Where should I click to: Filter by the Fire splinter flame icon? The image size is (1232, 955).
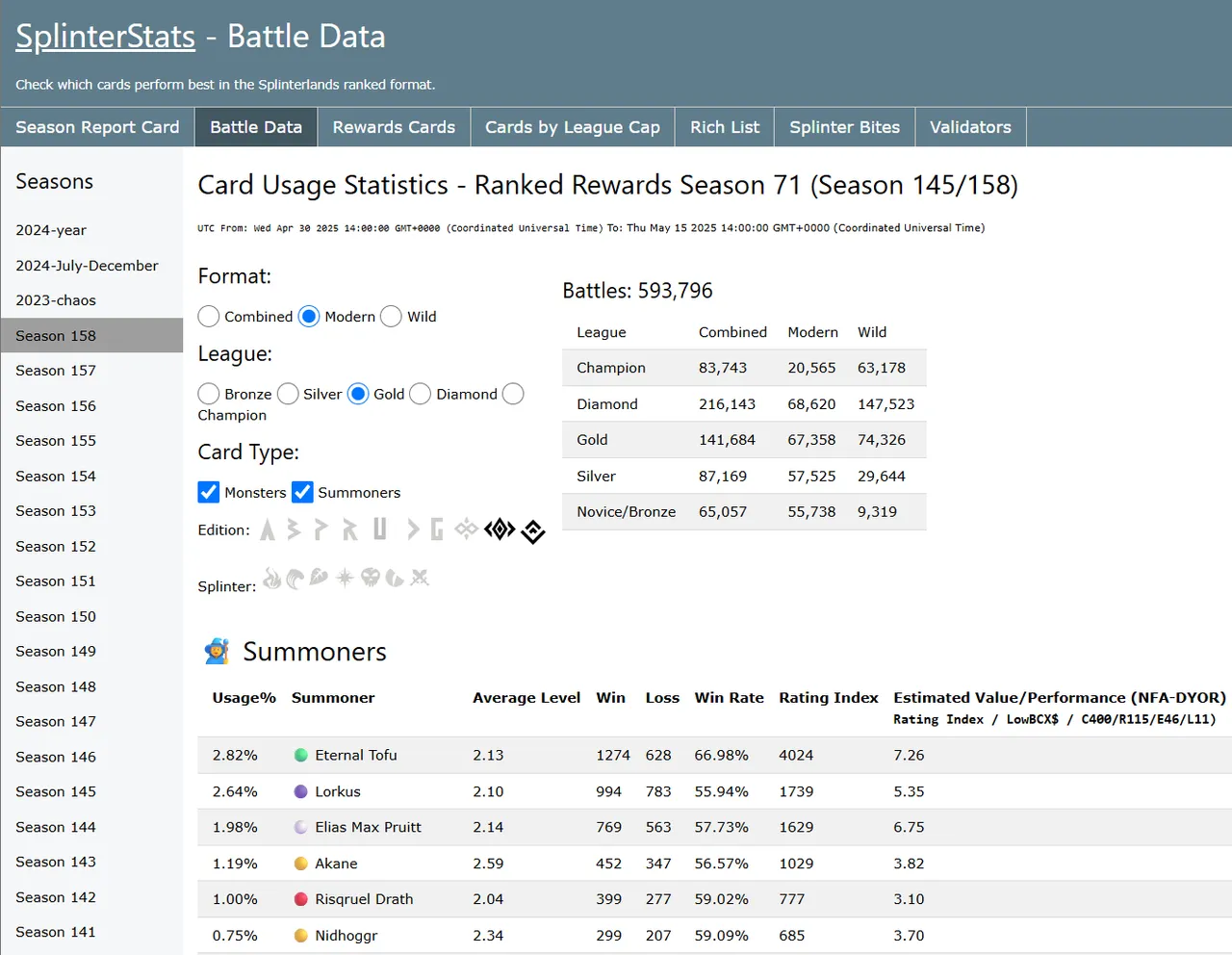click(272, 578)
